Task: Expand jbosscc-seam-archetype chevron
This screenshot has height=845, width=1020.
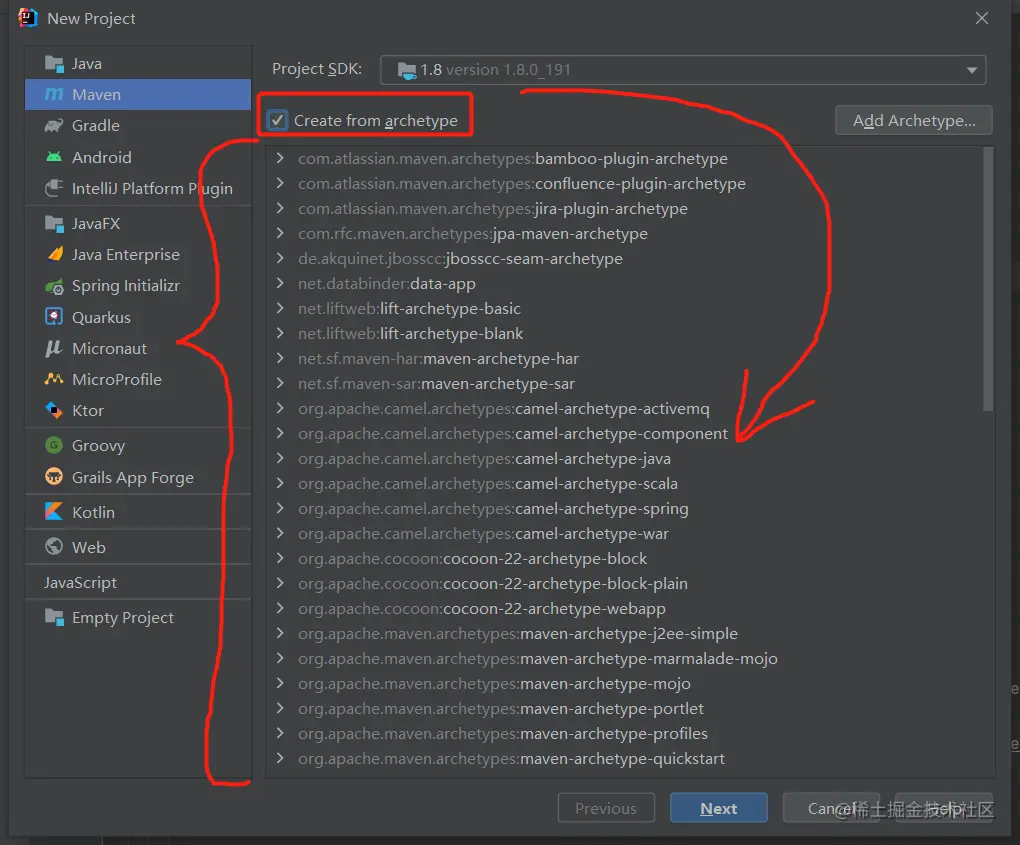Action: (280, 258)
